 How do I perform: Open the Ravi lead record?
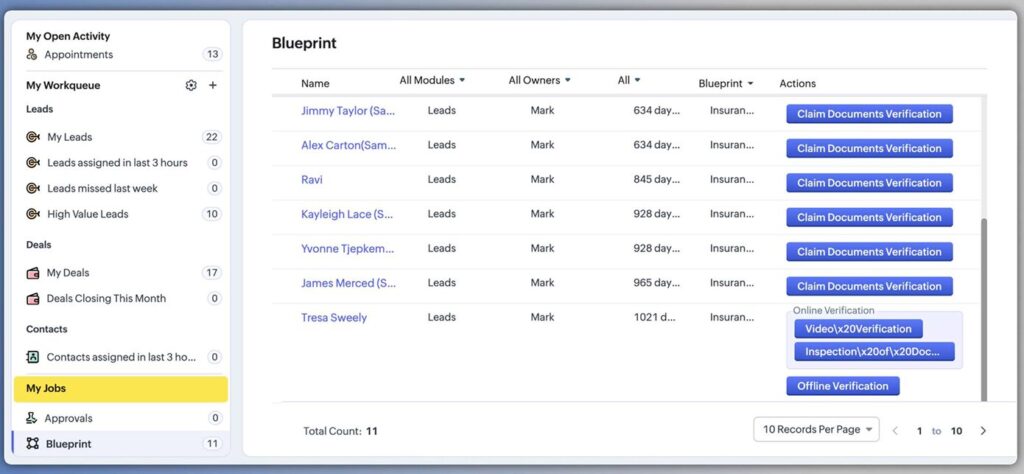click(x=312, y=180)
